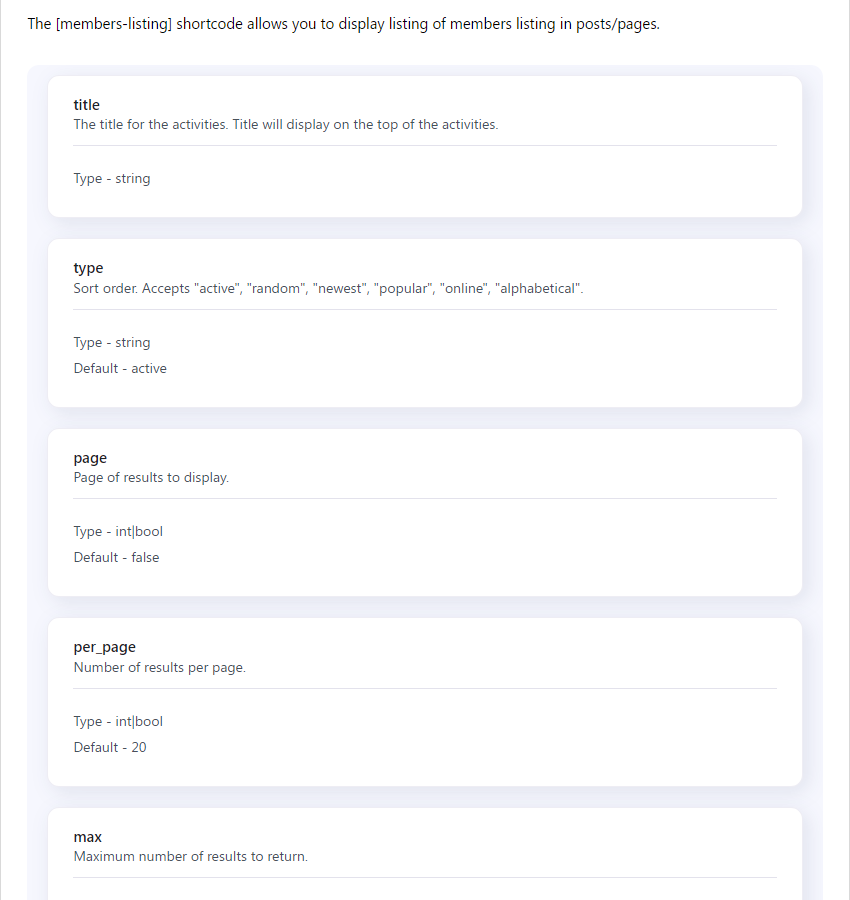Click 'Page of results to display.' text

point(151,478)
